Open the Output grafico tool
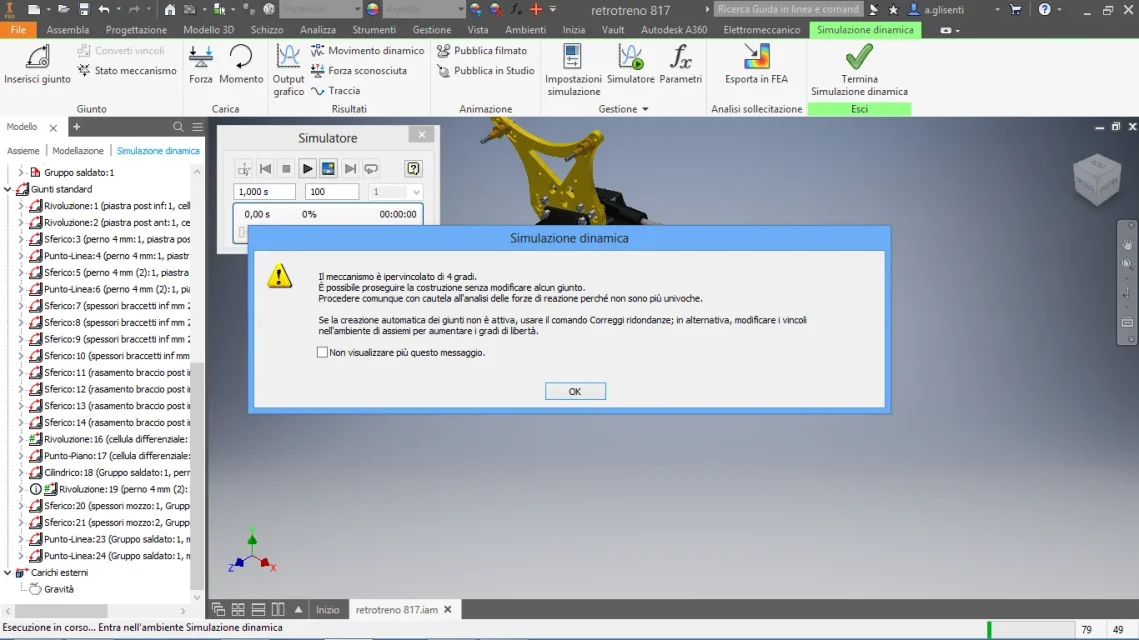 click(288, 70)
